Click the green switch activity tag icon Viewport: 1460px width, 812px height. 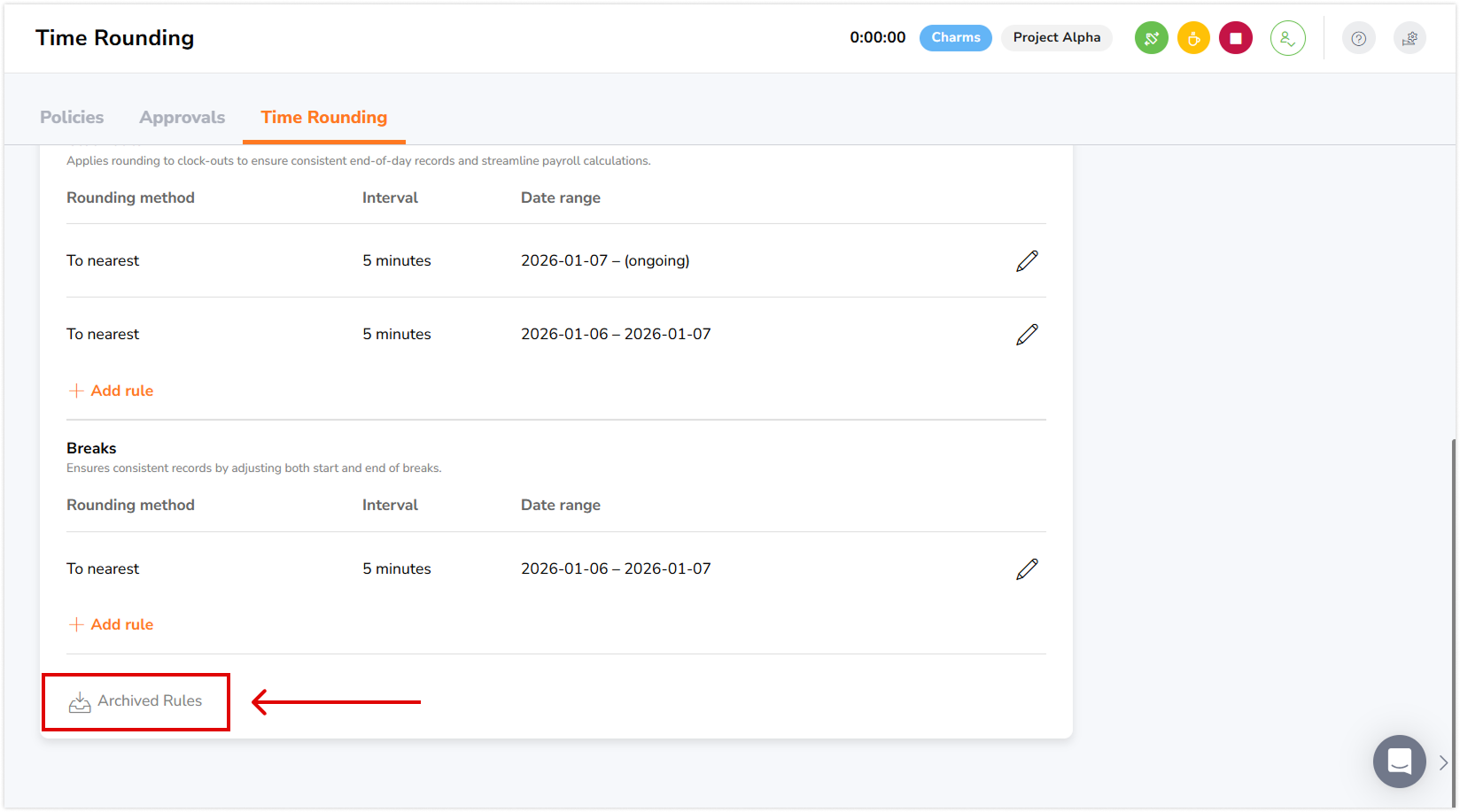[1151, 38]
